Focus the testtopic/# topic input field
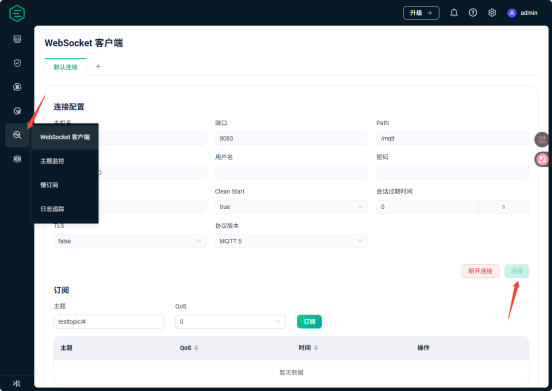Image resolution: width=552 pixels, height=391 pixels. (x=108, y=321)
